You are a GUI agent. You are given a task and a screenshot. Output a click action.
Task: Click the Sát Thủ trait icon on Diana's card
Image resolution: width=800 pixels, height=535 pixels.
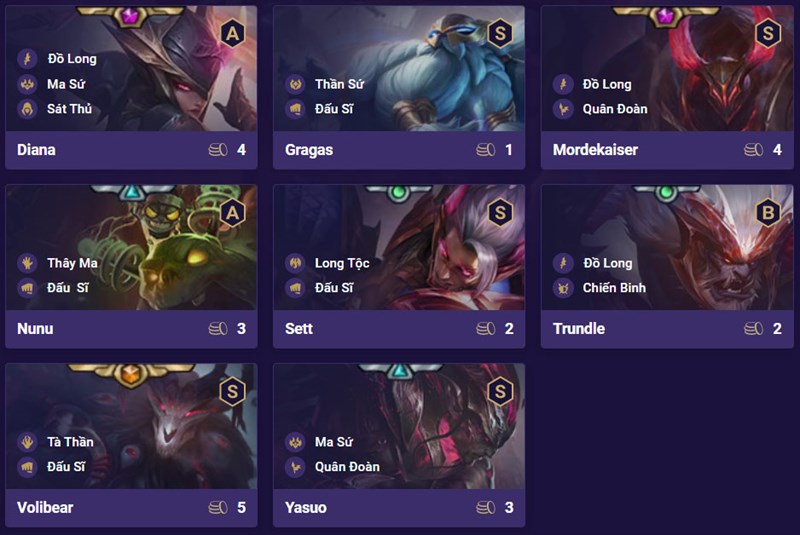tap(26, 109)
